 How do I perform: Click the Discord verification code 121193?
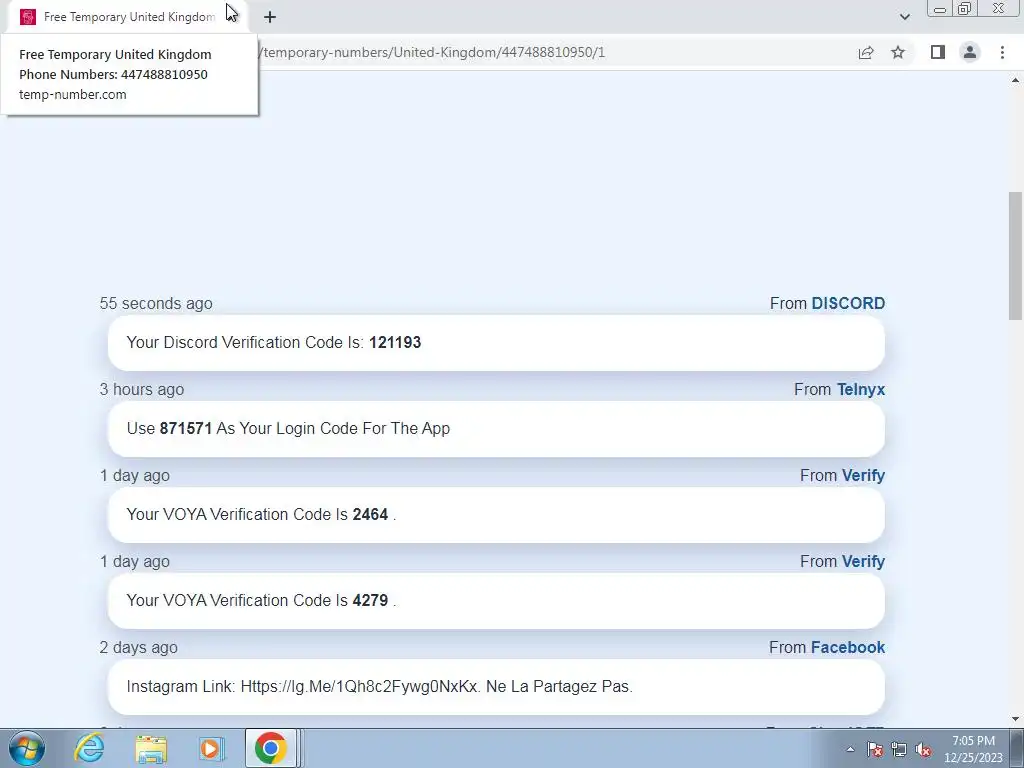(395, 343)
